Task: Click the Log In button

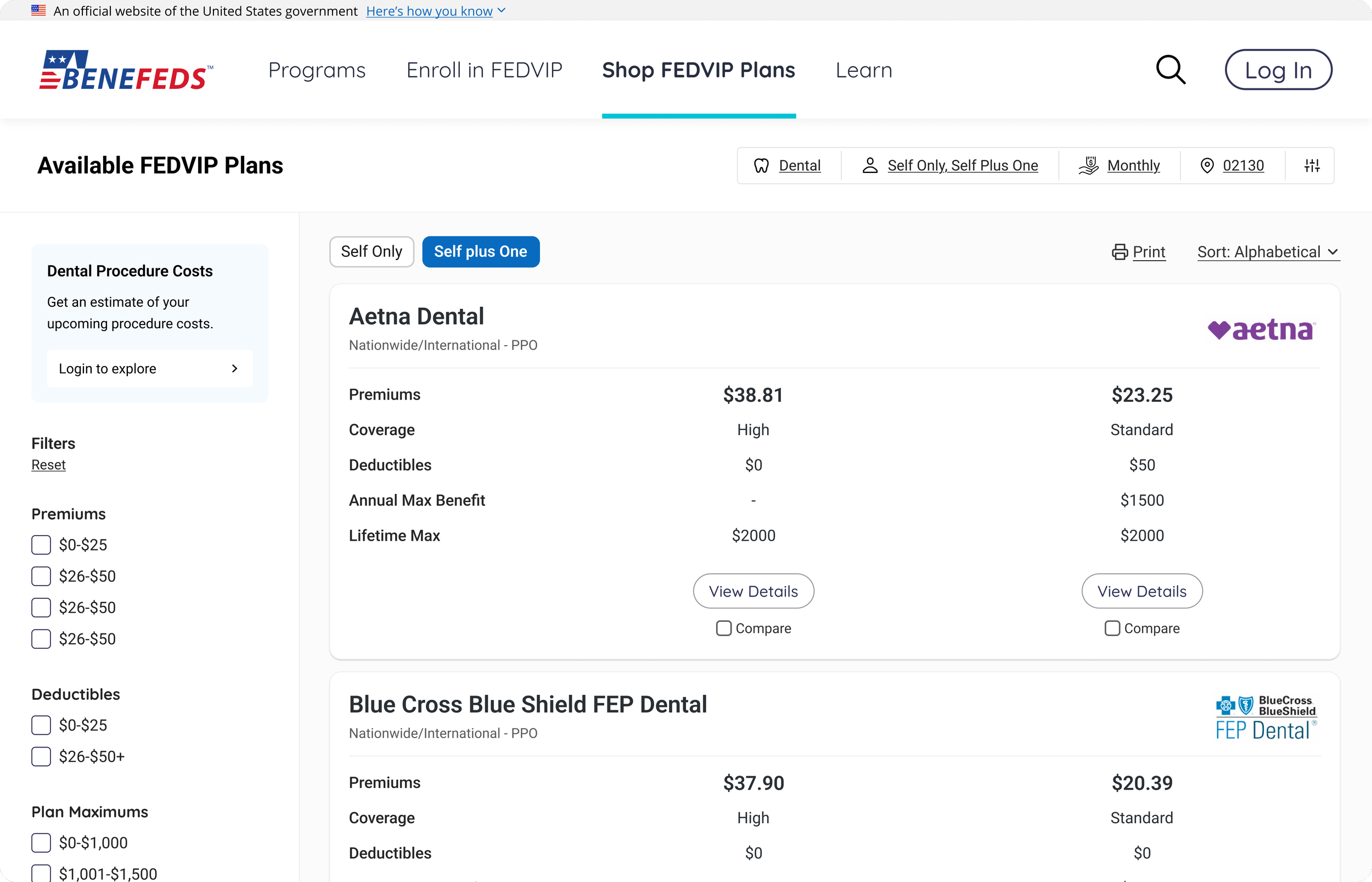Action: [1278, 70]
